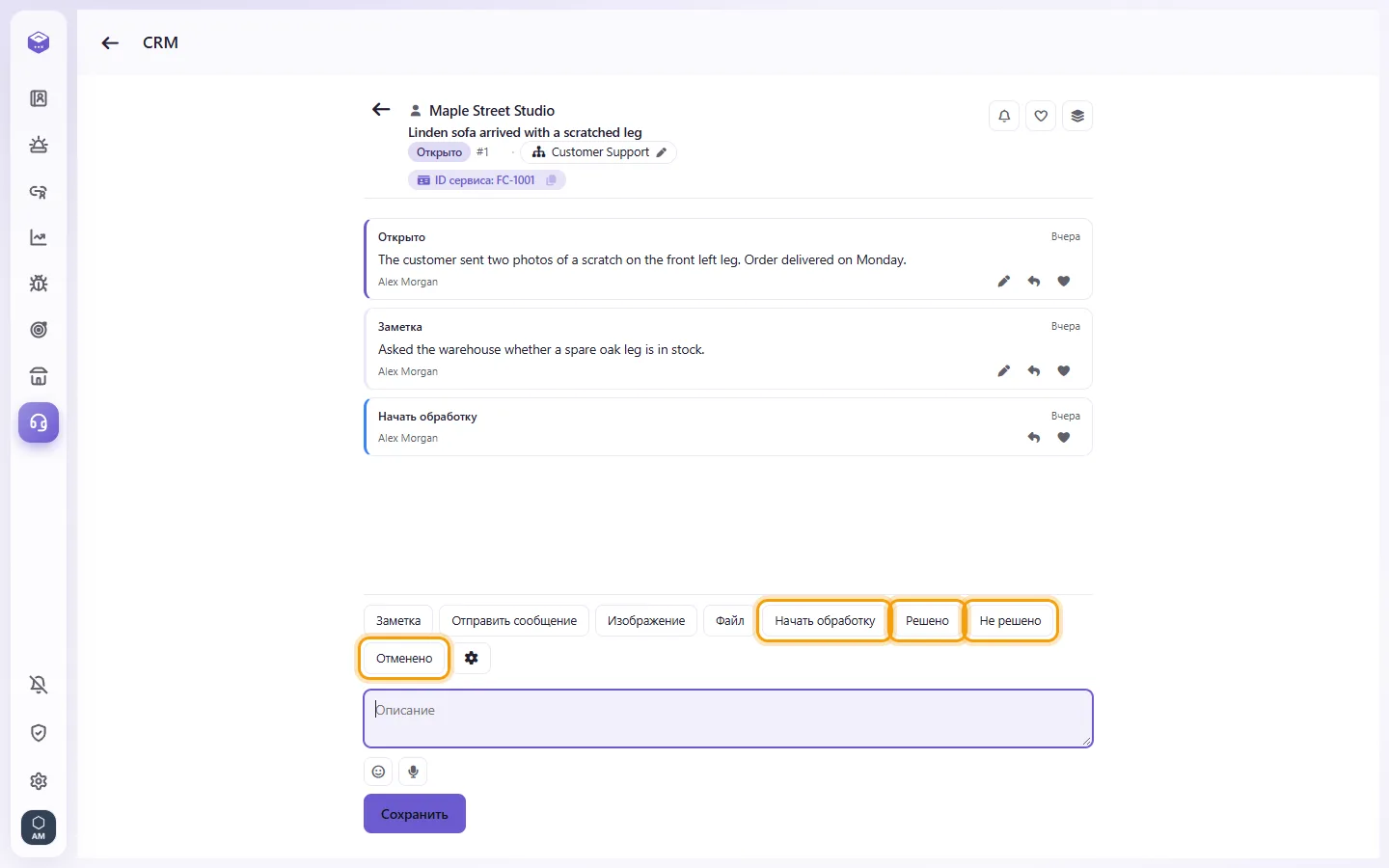1389x868 pixels.
Task: Go back using the CRM header arrow
Action: [x=110, y=42]
